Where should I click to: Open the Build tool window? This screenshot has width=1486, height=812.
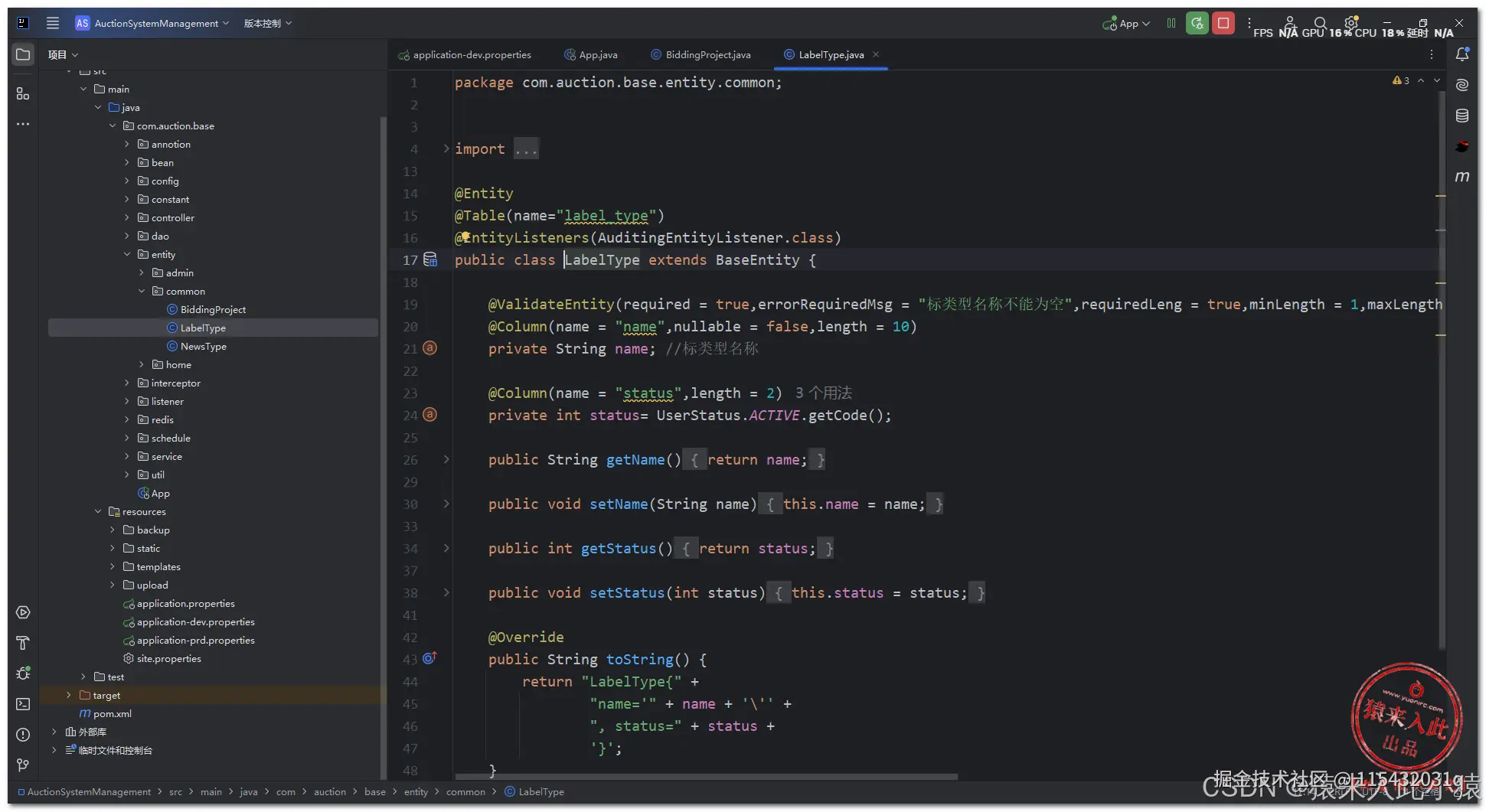tap(23, 643)
